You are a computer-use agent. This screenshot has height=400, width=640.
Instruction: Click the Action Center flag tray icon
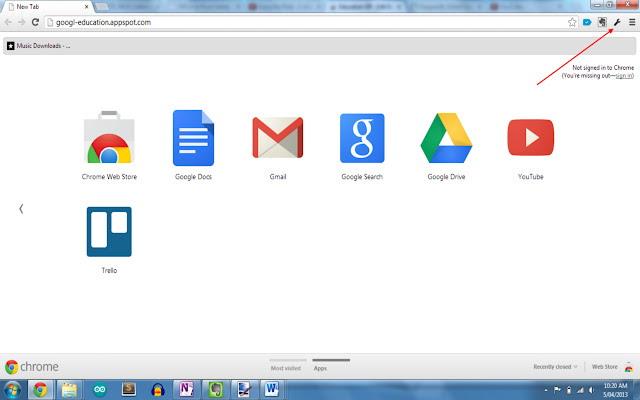557,390
